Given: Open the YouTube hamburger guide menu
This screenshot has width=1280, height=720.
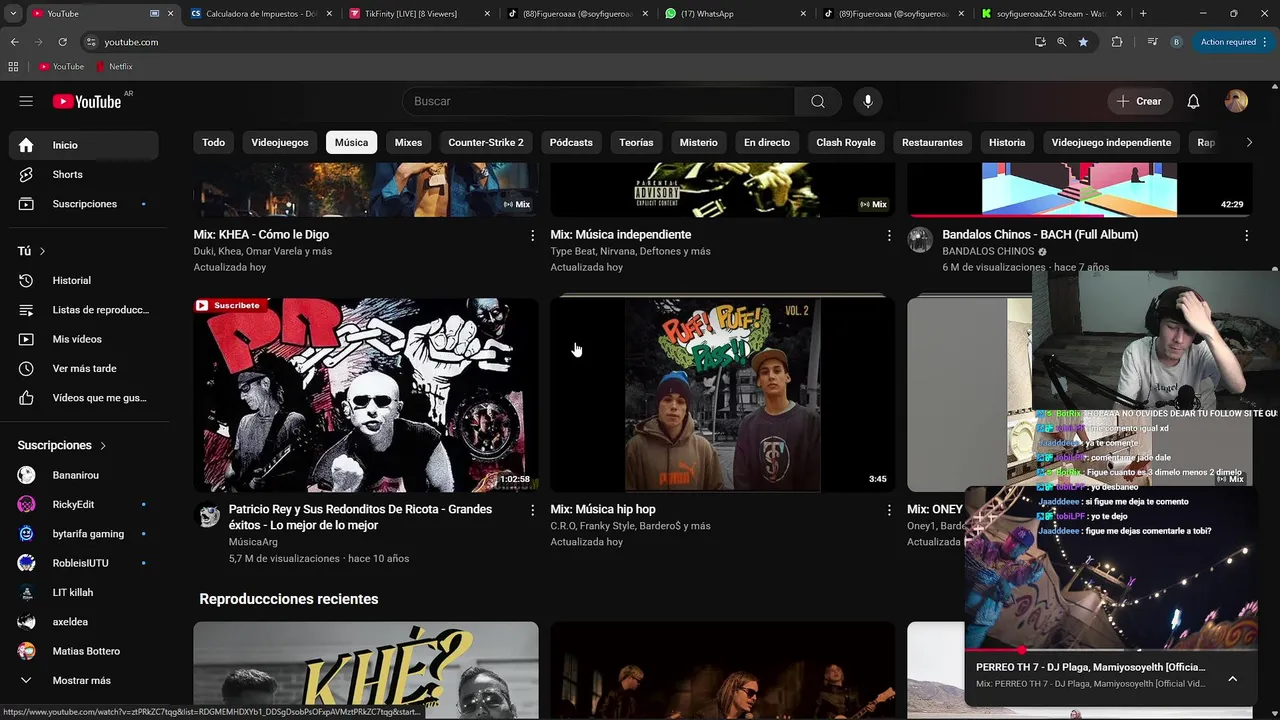Looking at the screenshot, I should [x=26, y=101].
